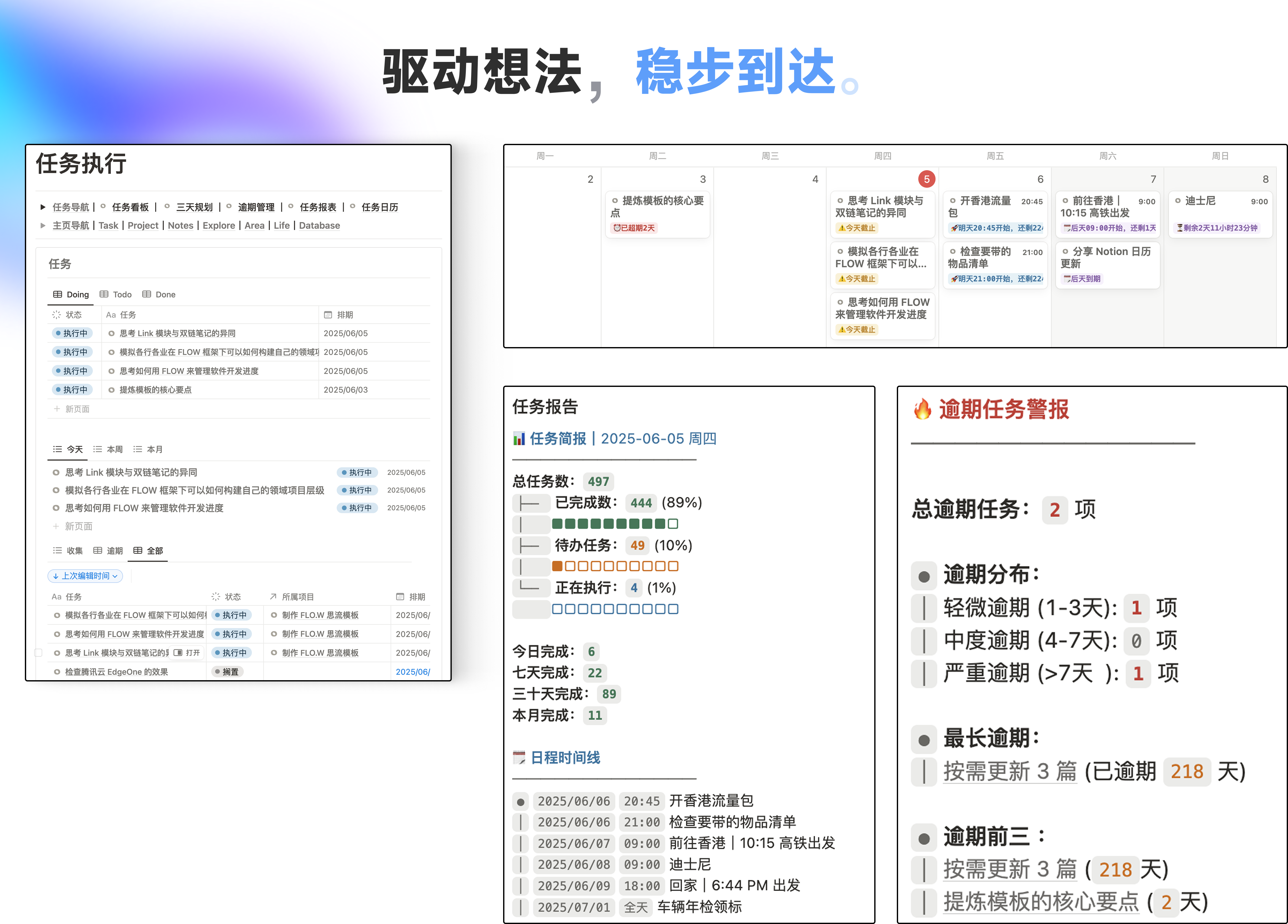This screenshot has width=1288, height=924.
Task: Open 提炼模板的核心要点 in the Doing table
Action: pyautogui.click(x=156, y=390)
